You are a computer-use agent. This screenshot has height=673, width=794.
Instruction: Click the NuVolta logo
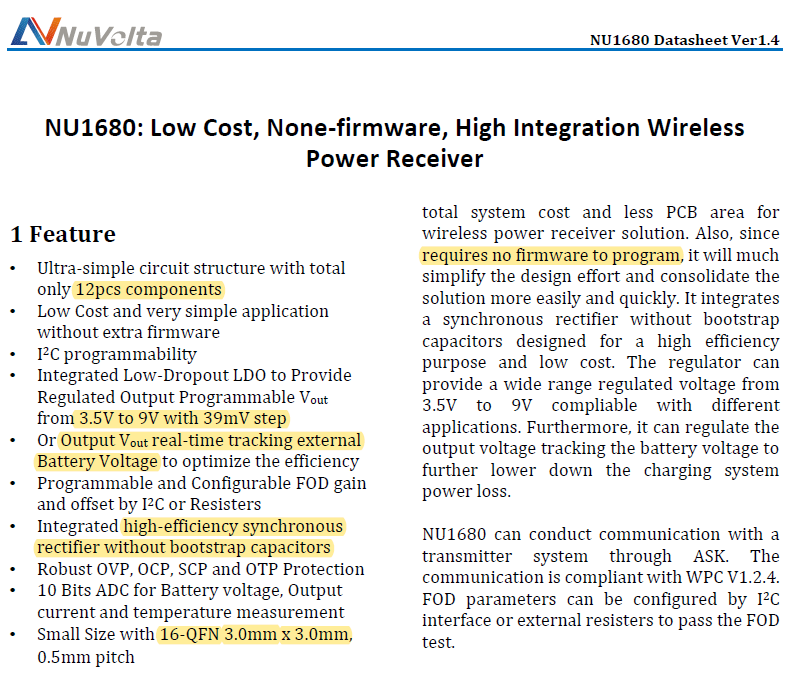click(86, 32)
